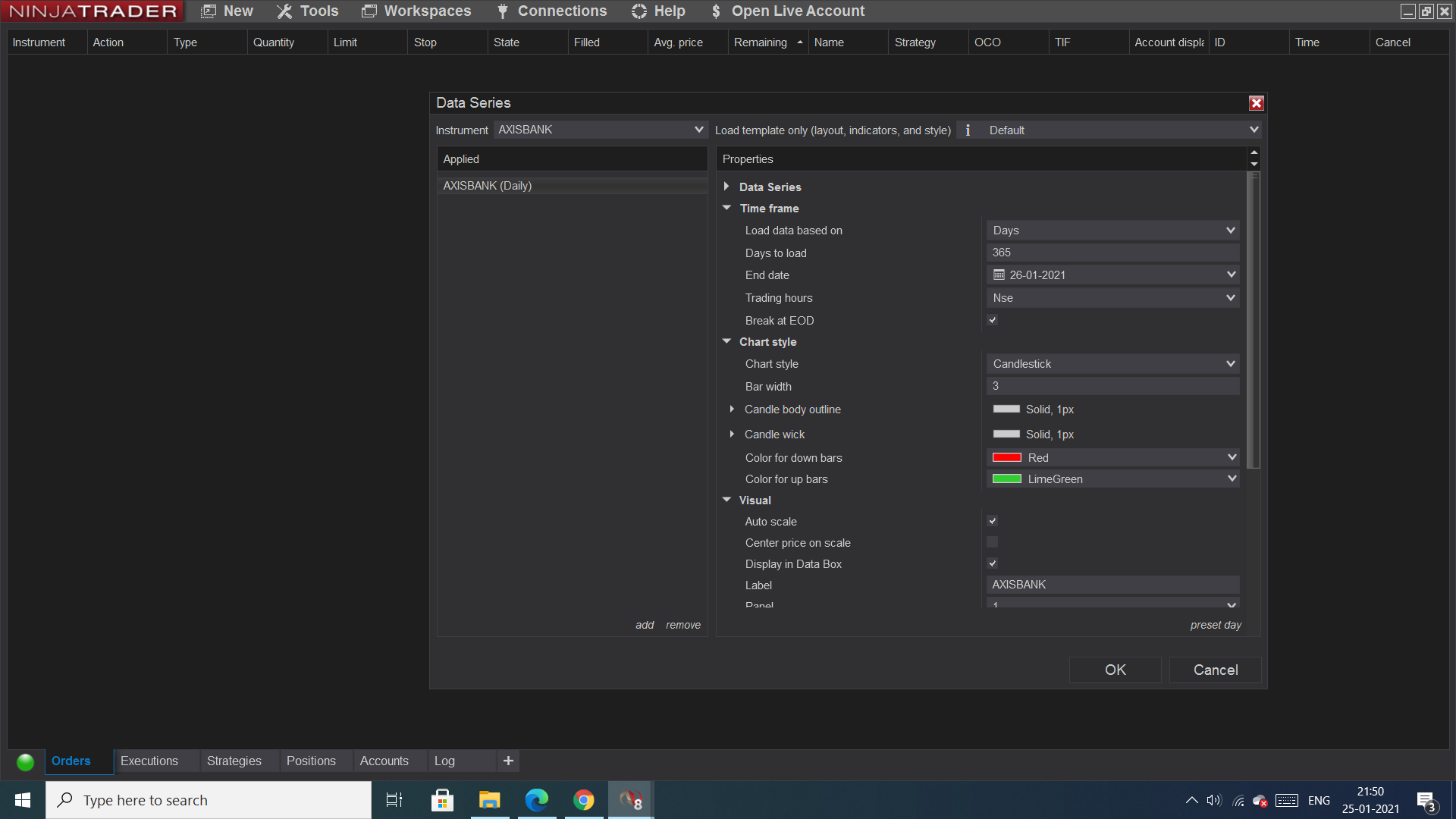
Task: Open the Trading hours Nse dropdown
Action: [x=1112, y=298]
